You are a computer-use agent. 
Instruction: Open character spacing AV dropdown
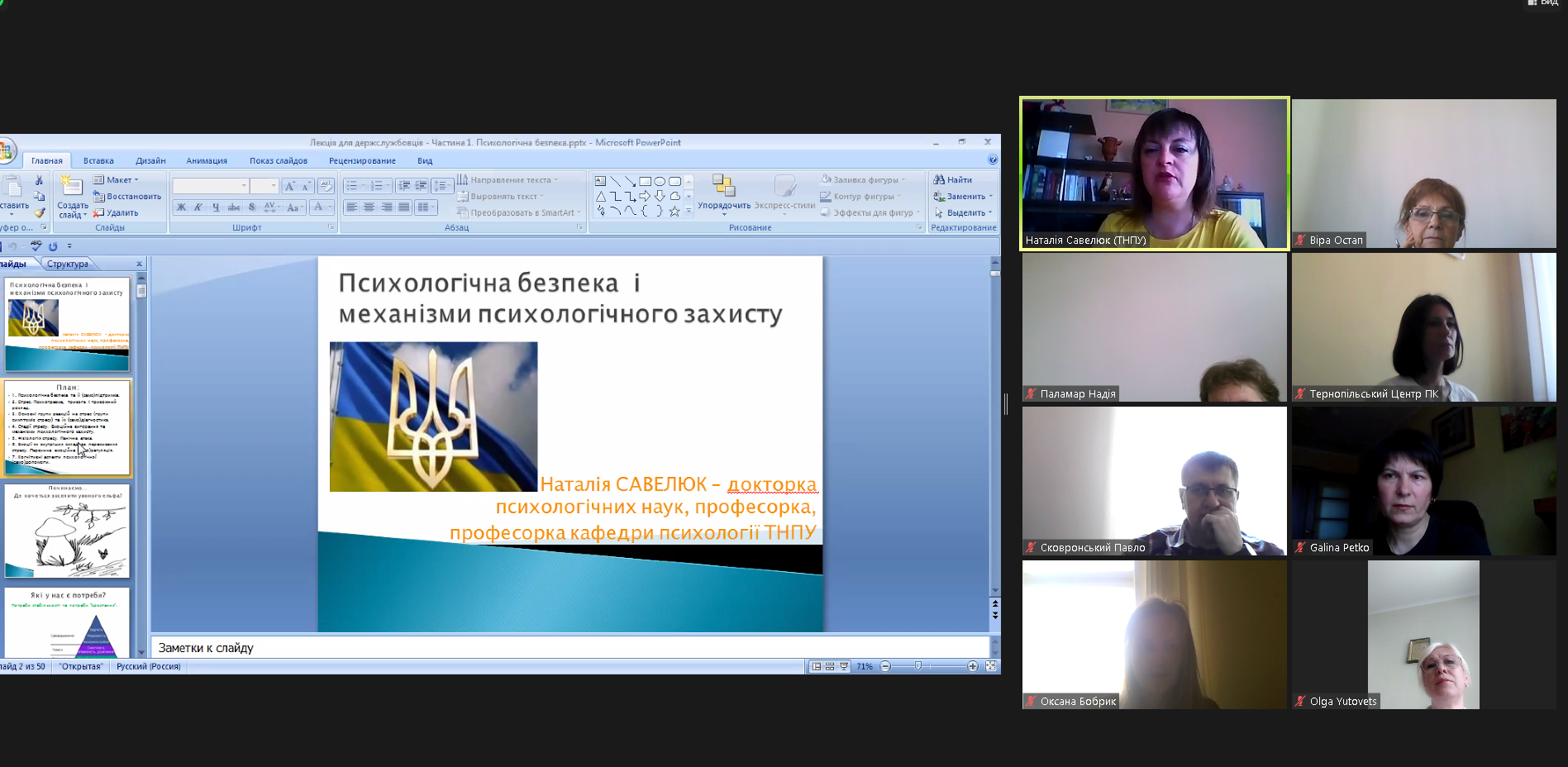tap(272, 207)
